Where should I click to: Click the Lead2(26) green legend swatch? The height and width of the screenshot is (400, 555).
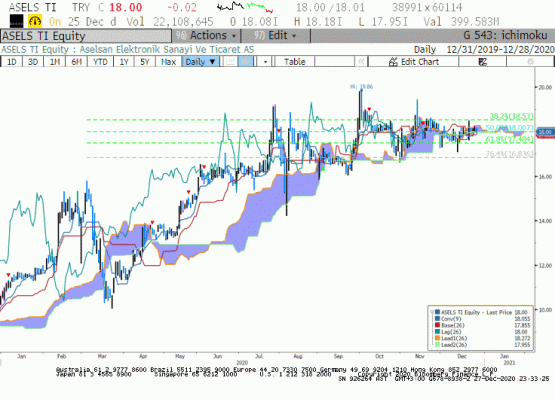(x=437, y=344)
